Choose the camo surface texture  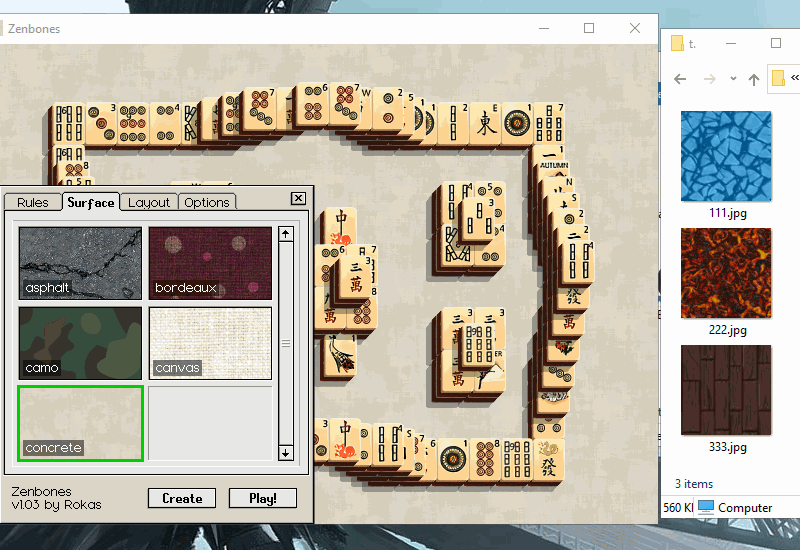pyautogui.click(x=80, y=342)
